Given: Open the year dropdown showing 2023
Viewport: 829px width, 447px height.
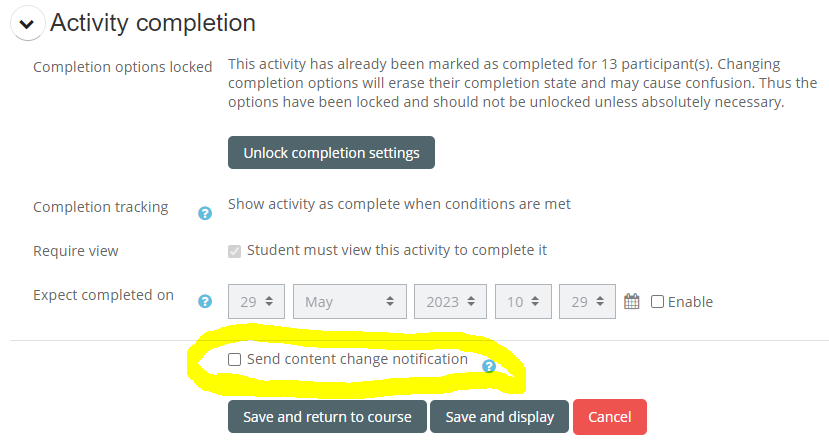Looking at the screenshot, I should 450,301.
